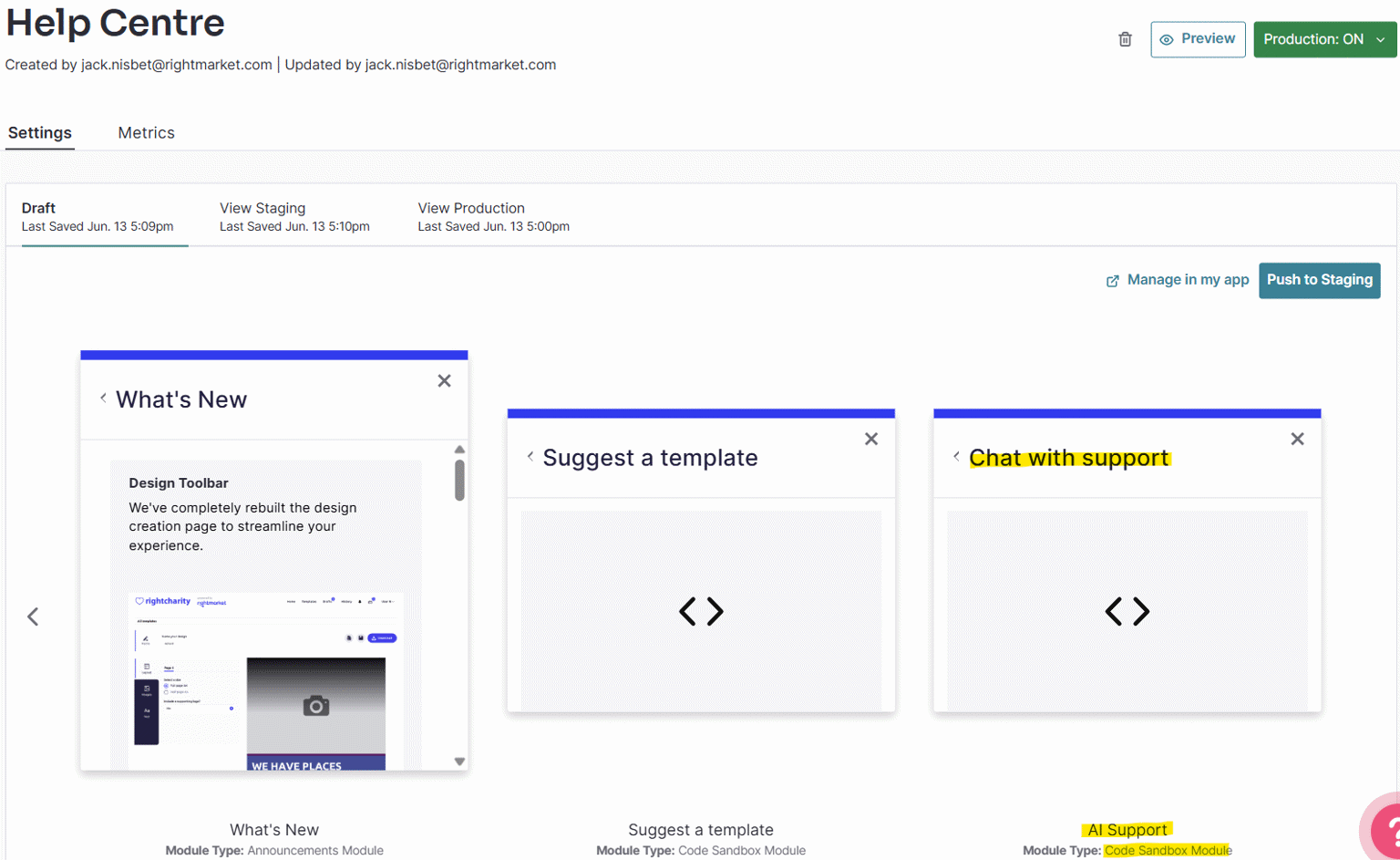1400x860 pixels.
Task: Click the trash delete icon
Action: pyautogui.click(x=1125, y=39)
